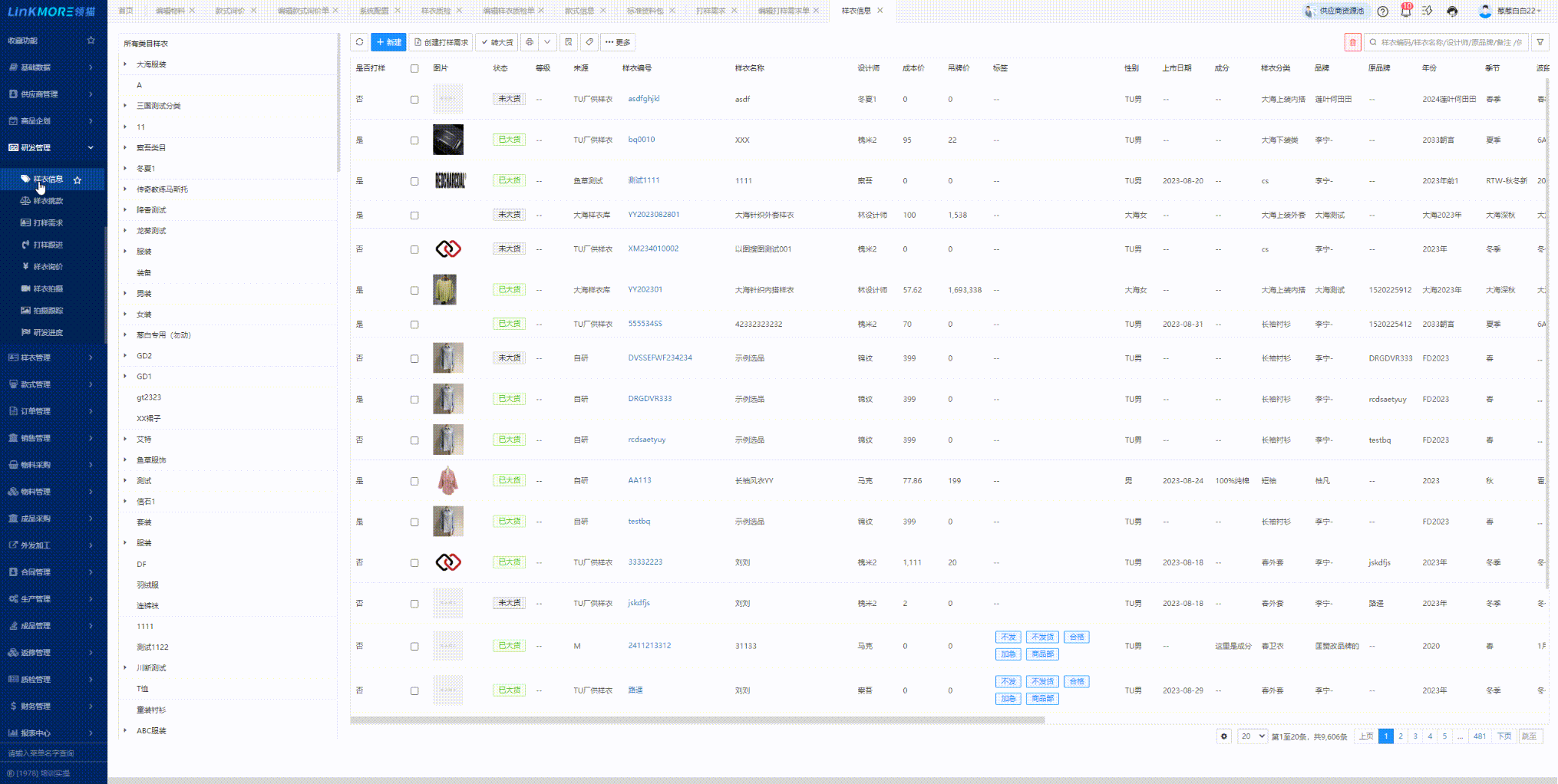The height and width of the screenshot is (784, 1558).
Task: Open the page size dropdown showing 20
Action: pos(1252,736)
